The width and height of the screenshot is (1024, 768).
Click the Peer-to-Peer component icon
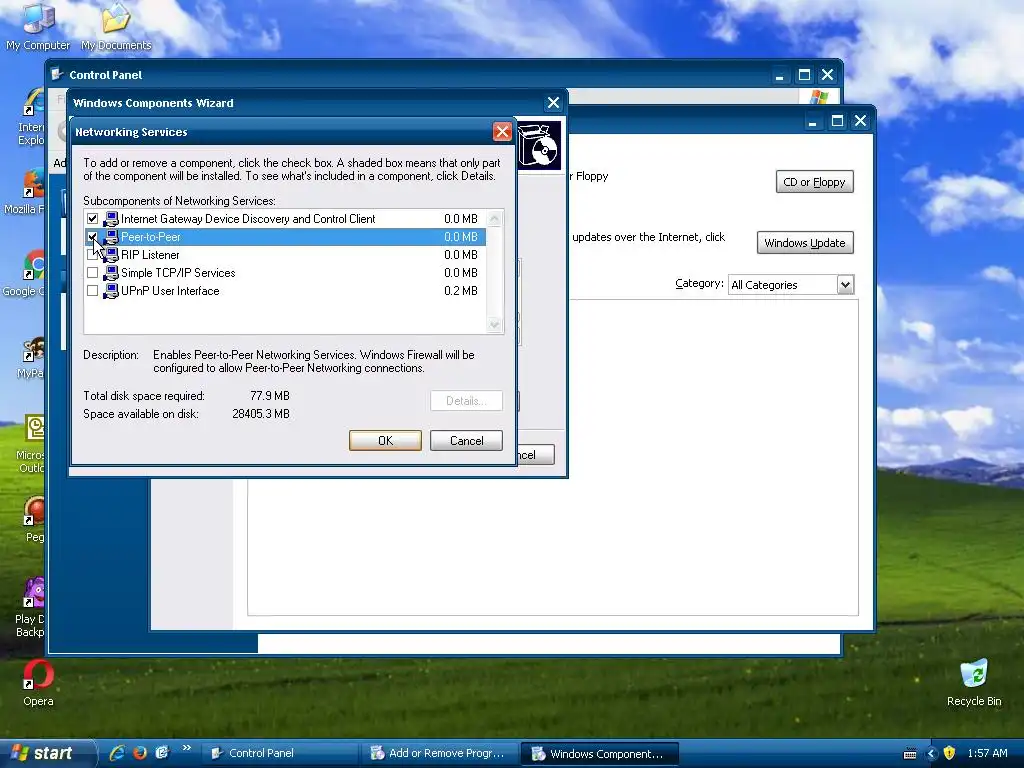tap(110, 236)
